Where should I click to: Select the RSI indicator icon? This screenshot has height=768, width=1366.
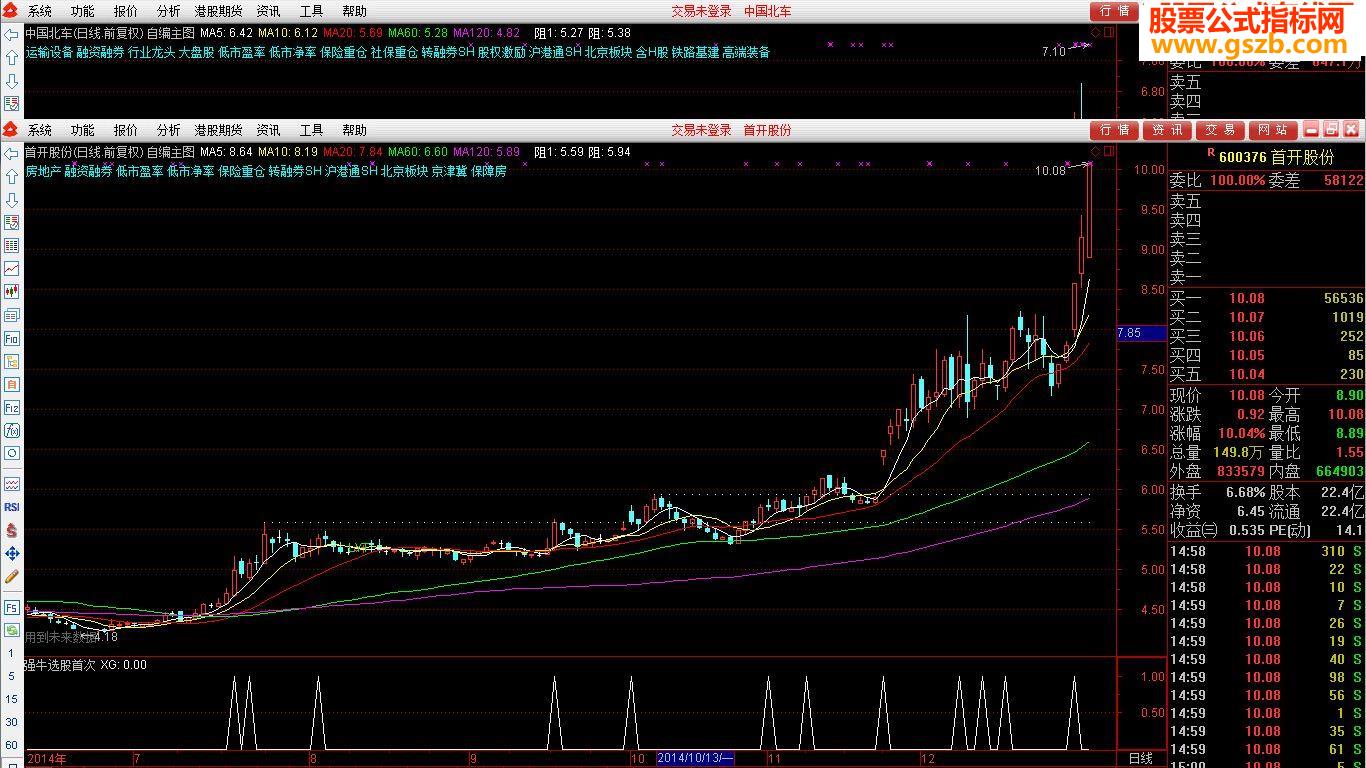[x=11, y=507]
